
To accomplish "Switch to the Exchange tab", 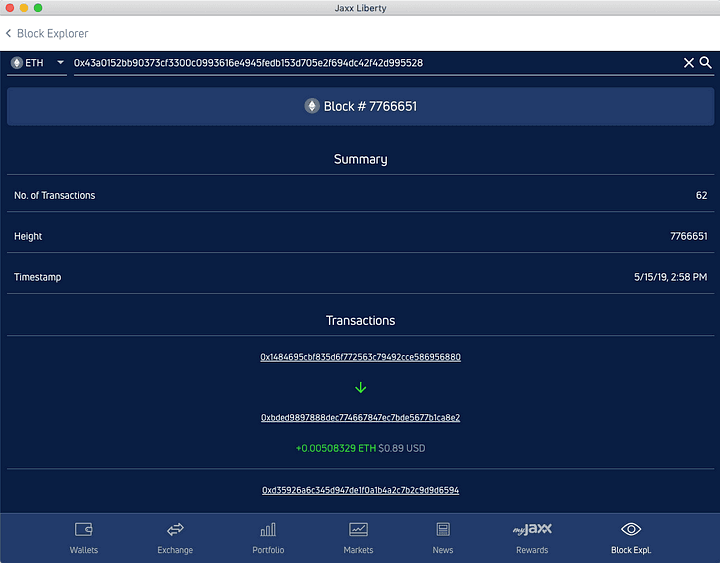I will [x=175, y=537].
